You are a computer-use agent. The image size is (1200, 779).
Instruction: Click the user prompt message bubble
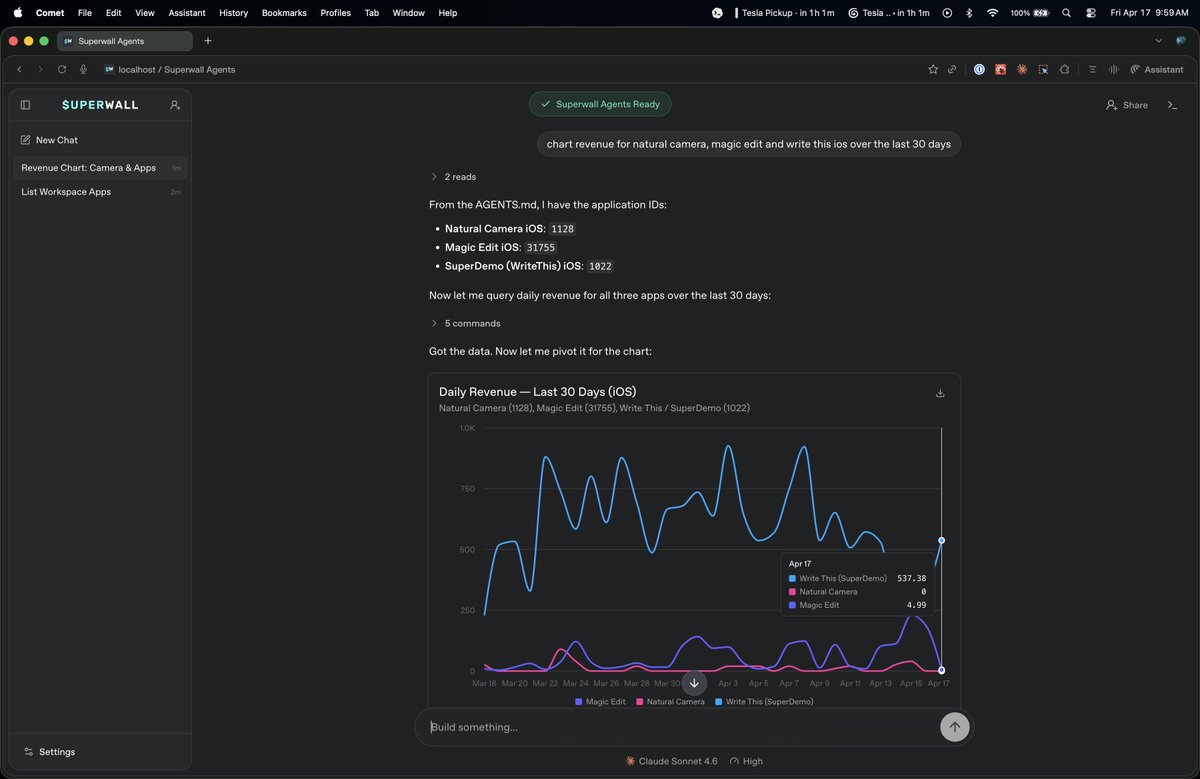pyautogui.click(x=749, y=144)
